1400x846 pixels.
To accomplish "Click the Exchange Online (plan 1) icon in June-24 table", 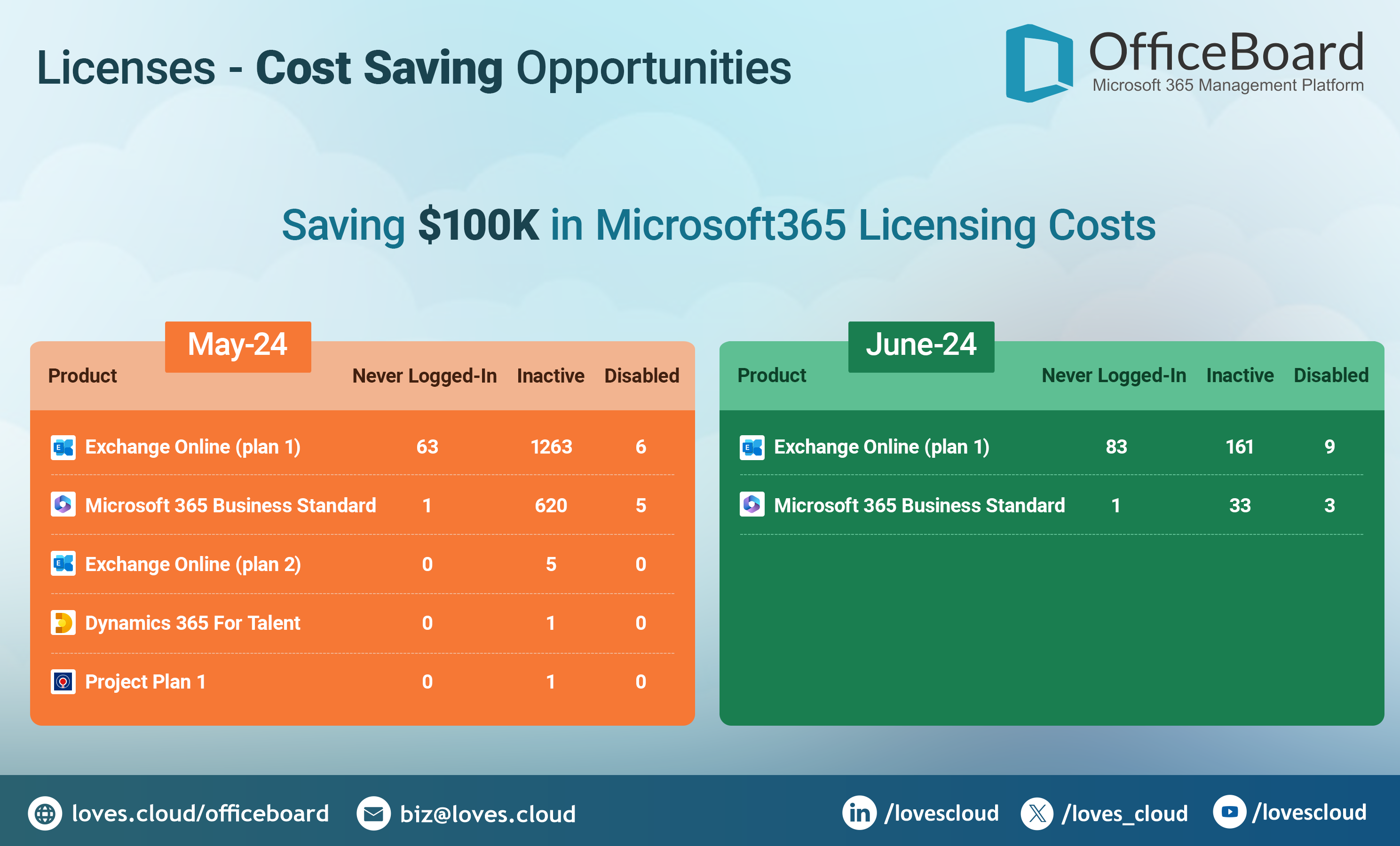I will 751,447.
